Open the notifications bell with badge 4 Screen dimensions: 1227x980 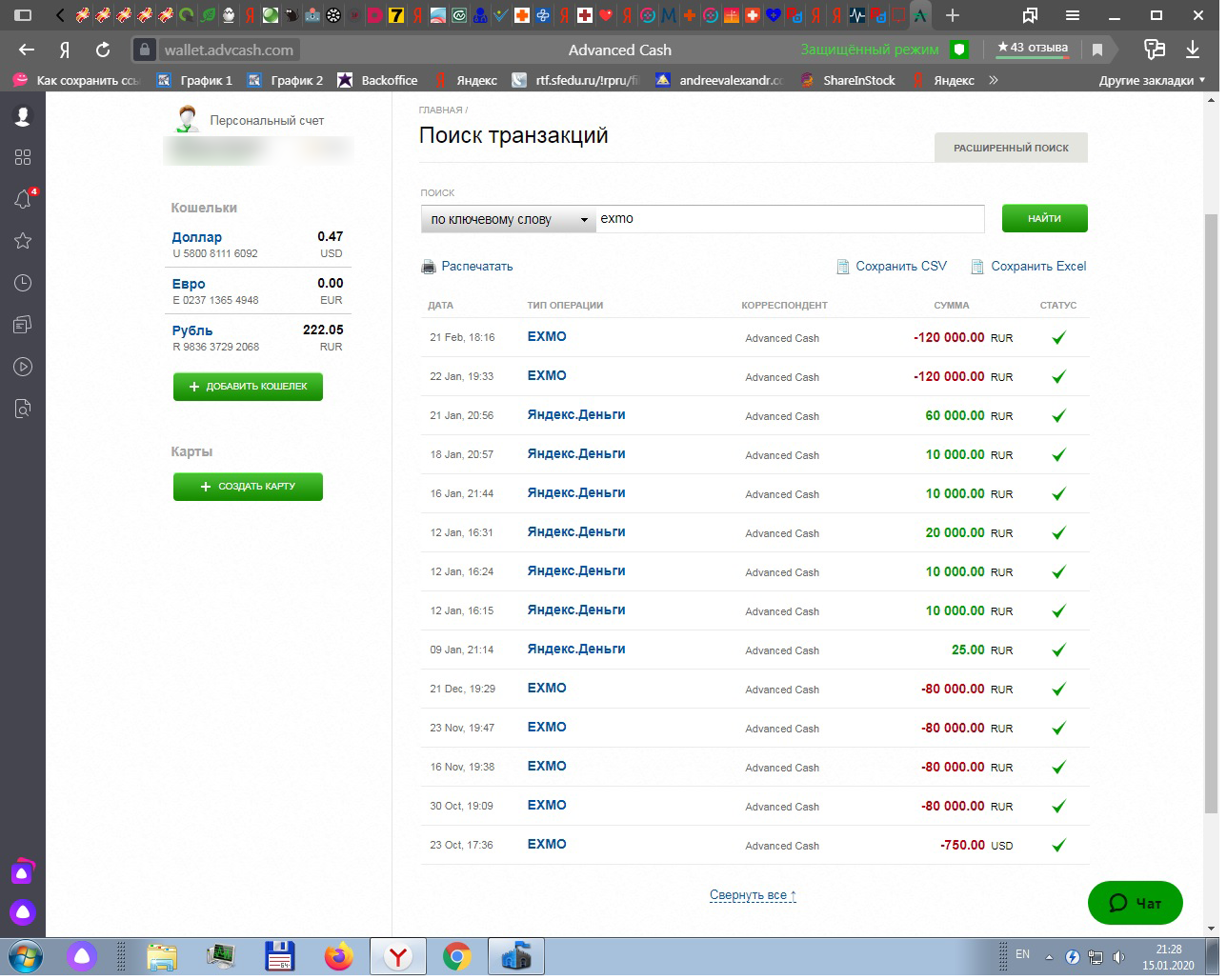click(23, 199)
